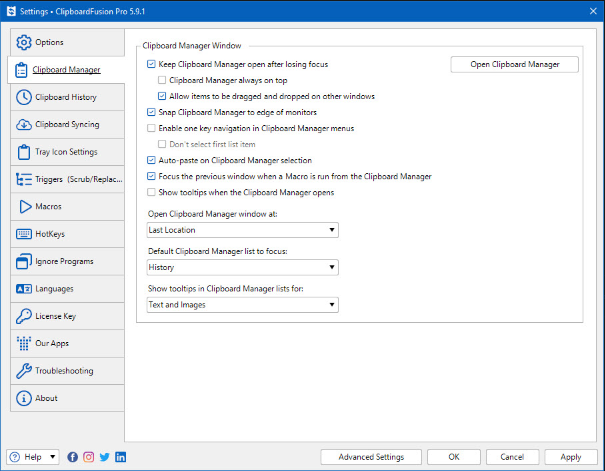The height and width of the screenshot is (471, 605).
Task: Click the Tray Icon Settings clipboard icon
Action: [24, 152]
